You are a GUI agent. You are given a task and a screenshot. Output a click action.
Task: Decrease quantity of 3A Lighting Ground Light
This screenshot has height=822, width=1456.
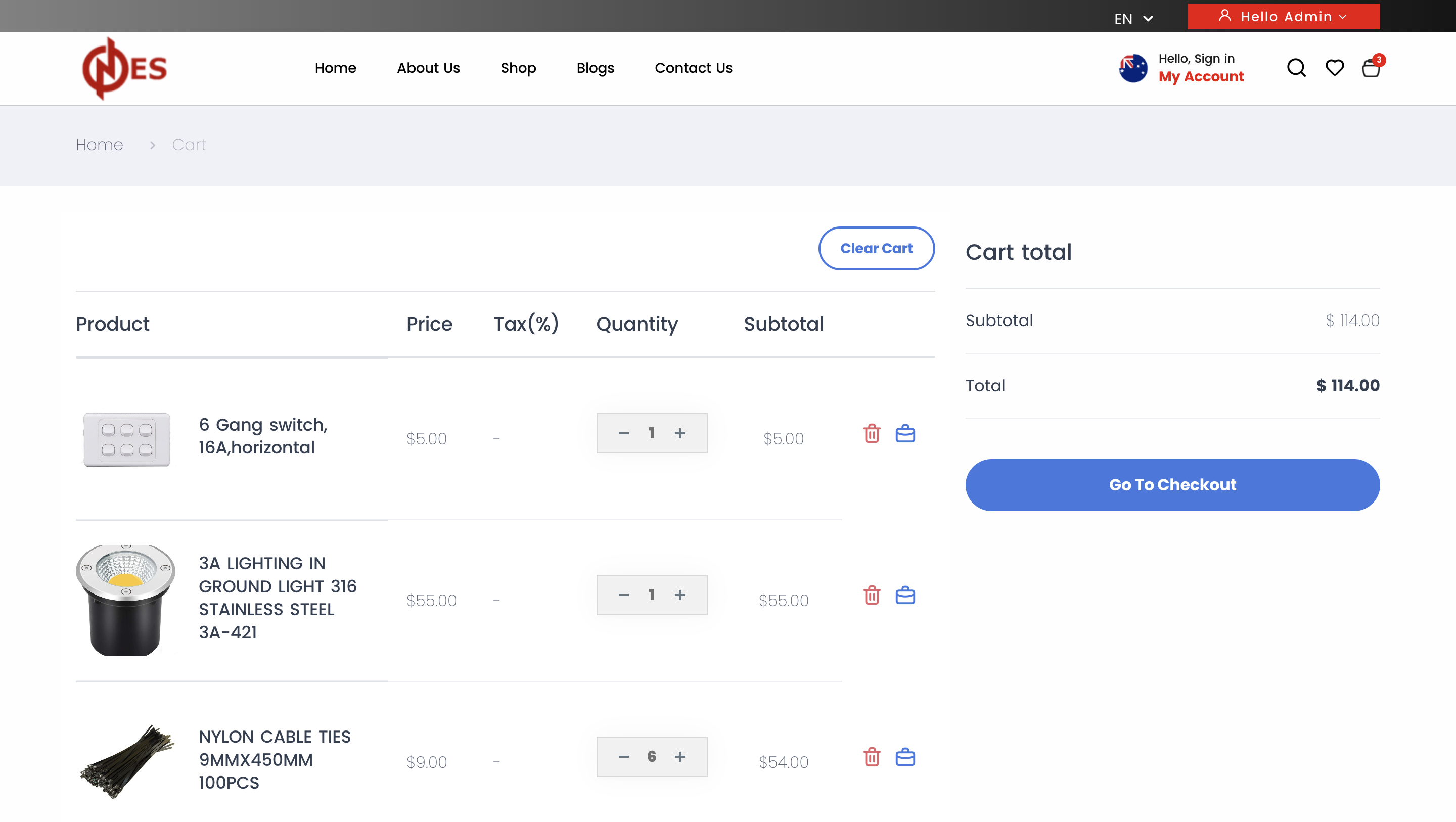coord(623,596)
